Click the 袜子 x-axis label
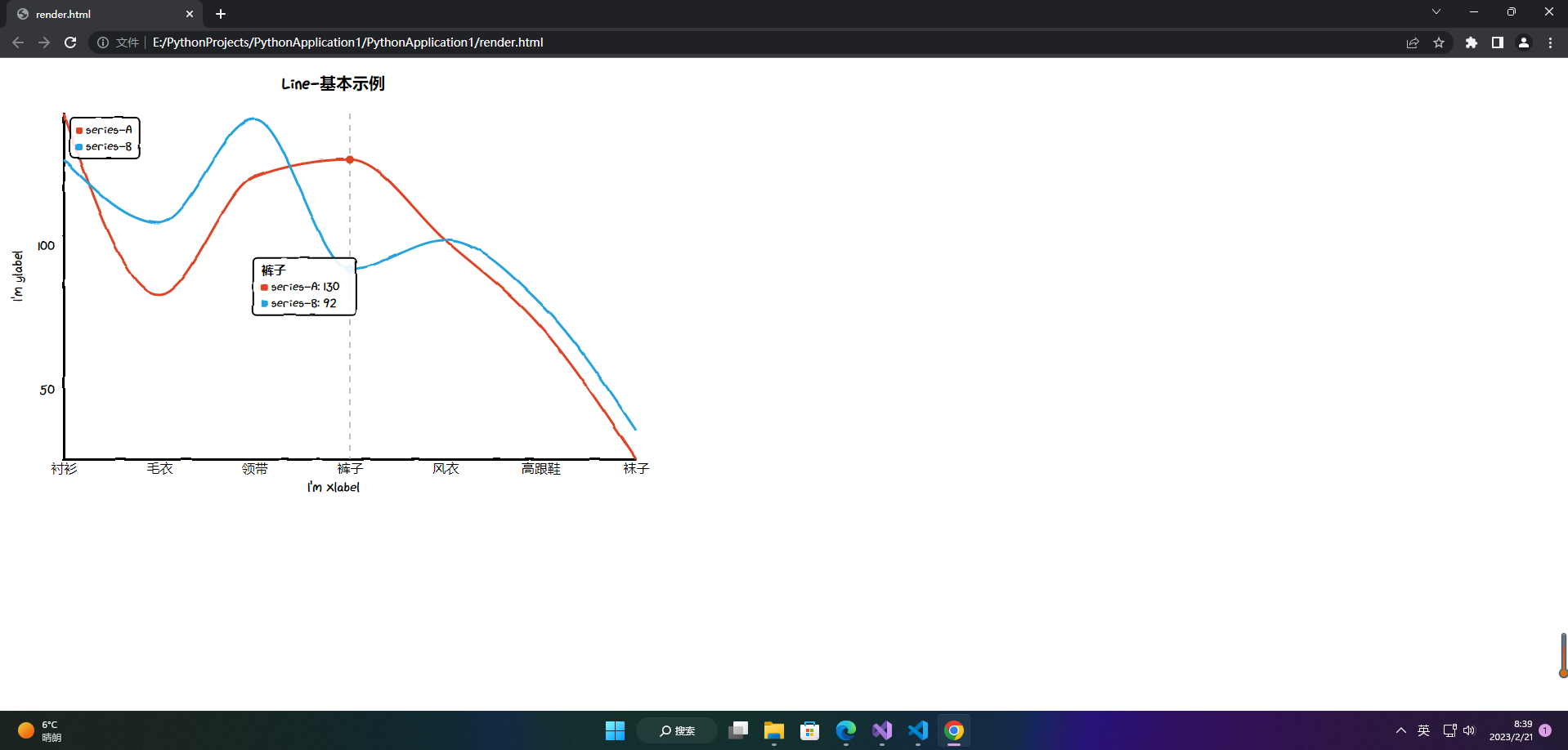 [x=636, y=468]
